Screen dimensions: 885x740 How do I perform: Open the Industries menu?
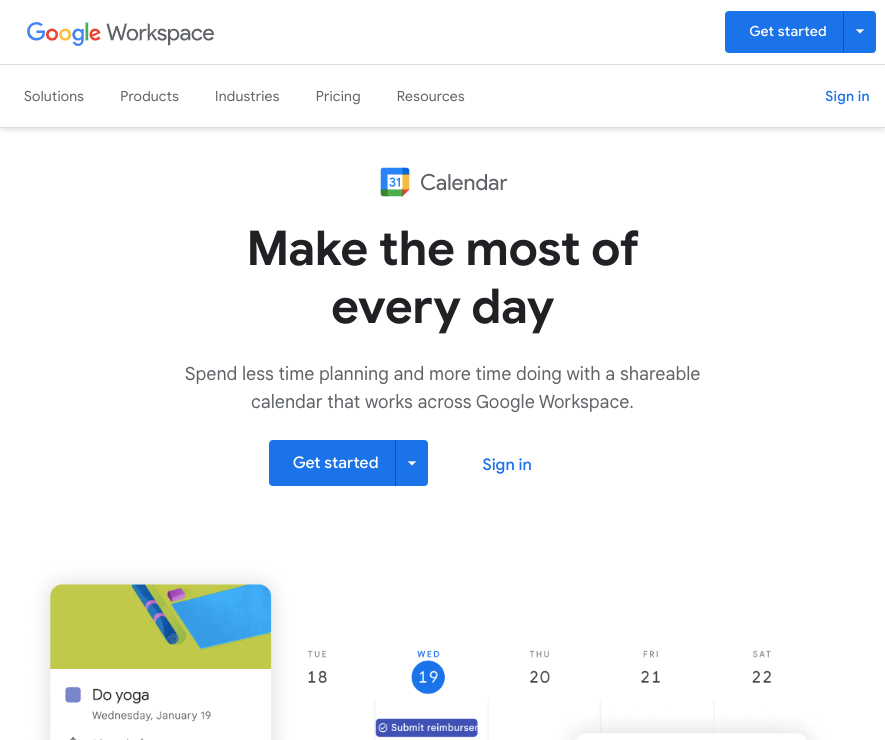(247, 96)
